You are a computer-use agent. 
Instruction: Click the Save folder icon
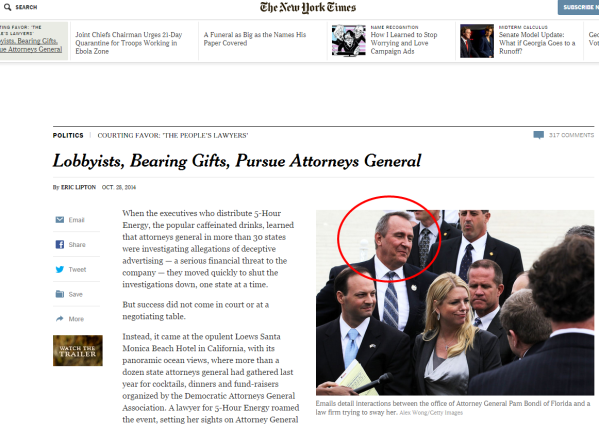(60, 294)
